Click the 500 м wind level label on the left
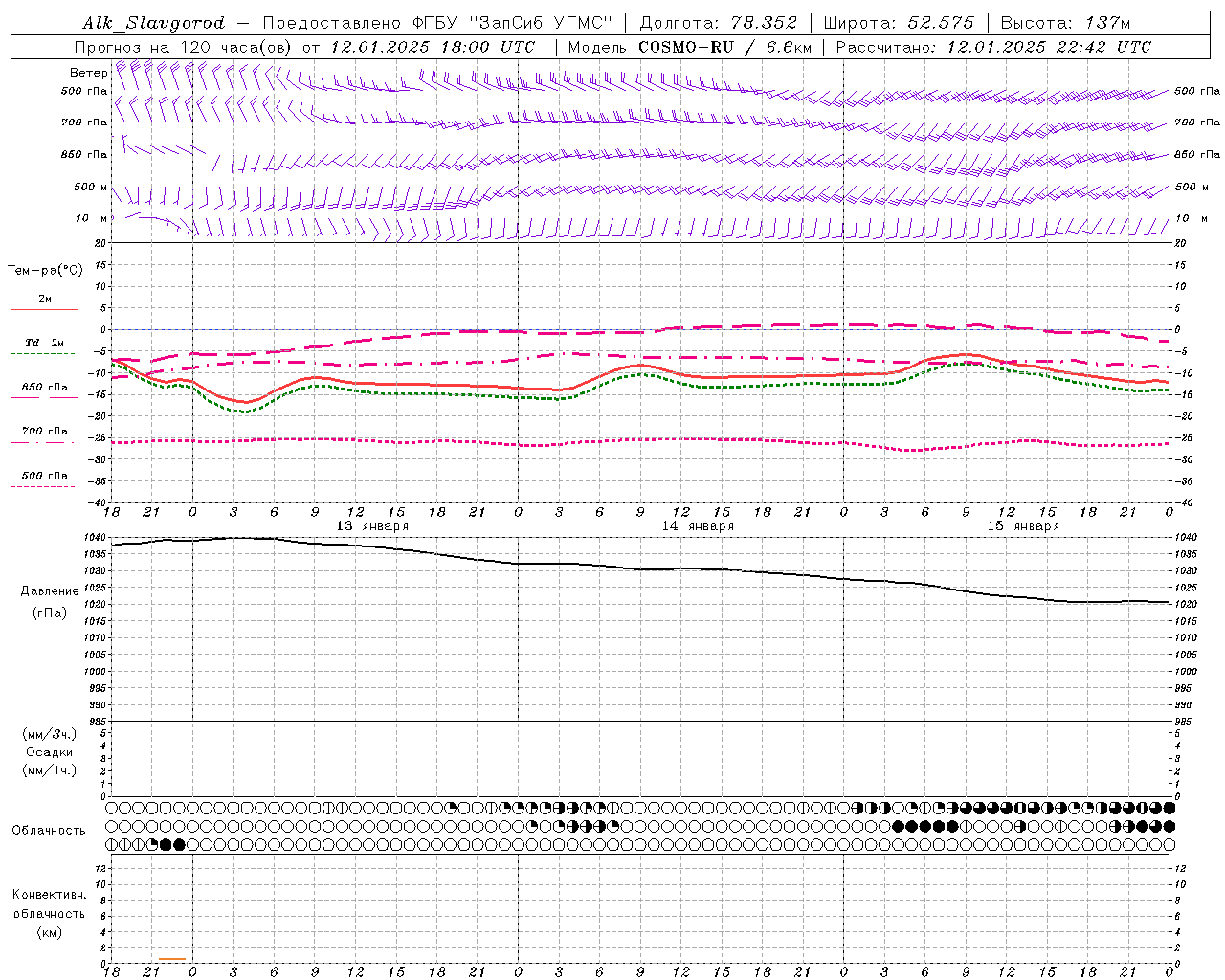 click(90, 187)
